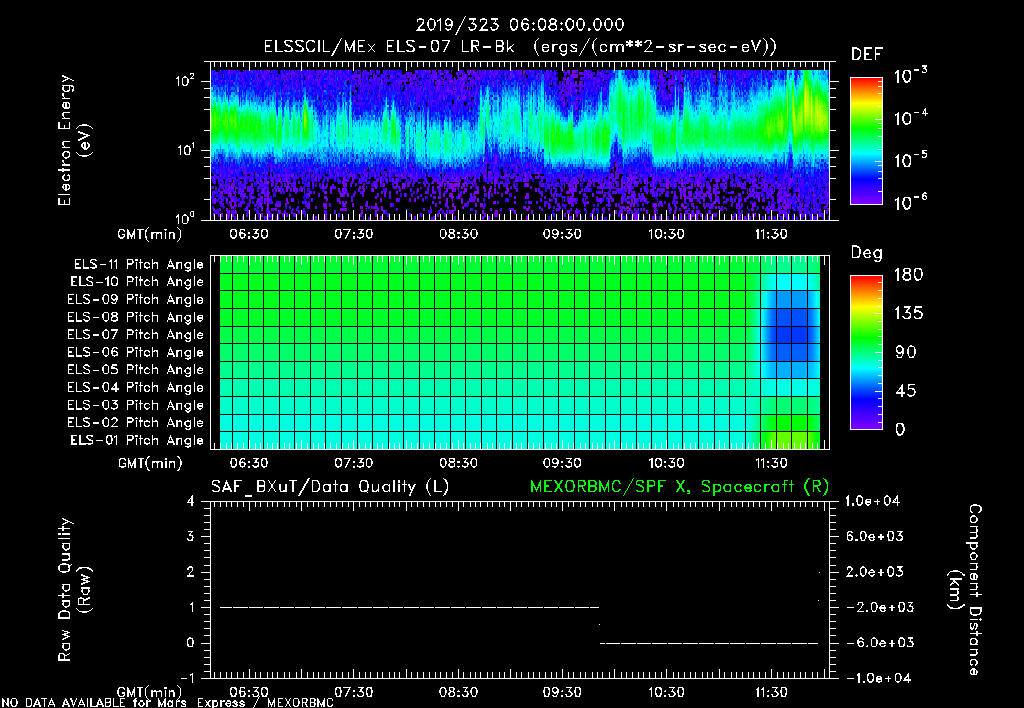Click the 10^-6 value on DEF scale
This screenshot has width=1024, height=708.
[x=910, y=202]
